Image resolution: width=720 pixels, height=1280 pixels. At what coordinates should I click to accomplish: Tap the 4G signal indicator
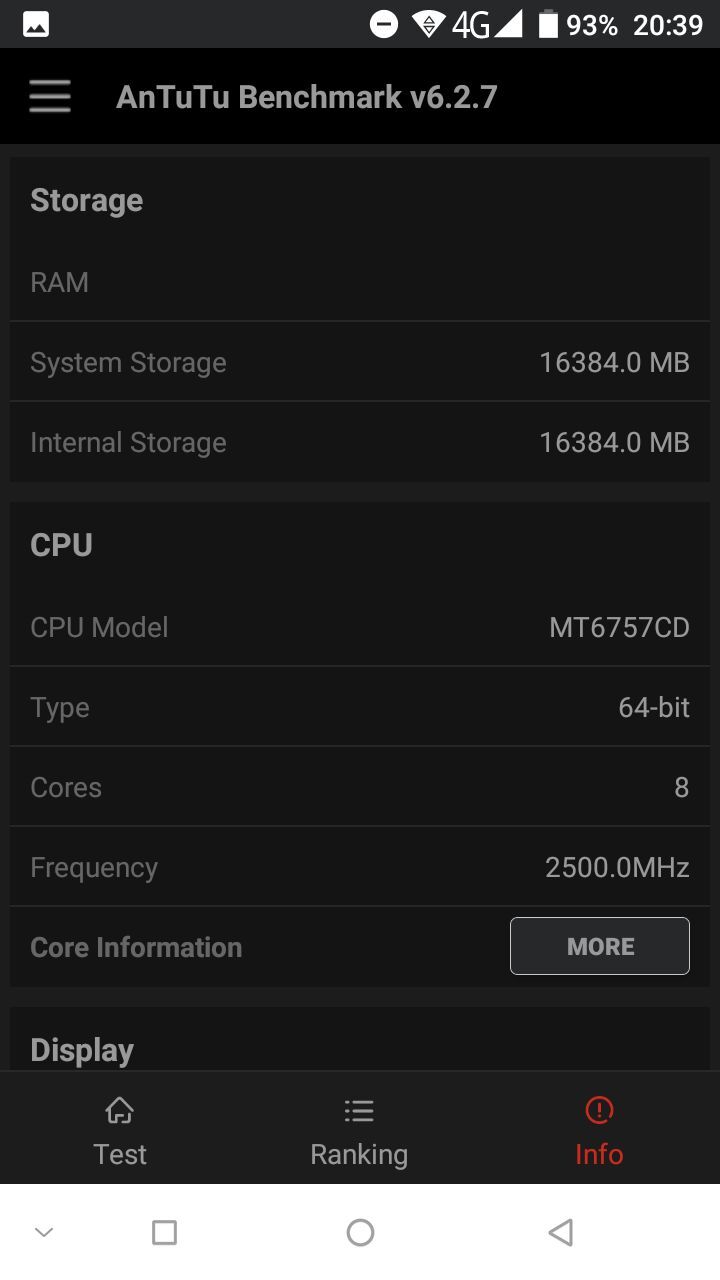[470, 22]
